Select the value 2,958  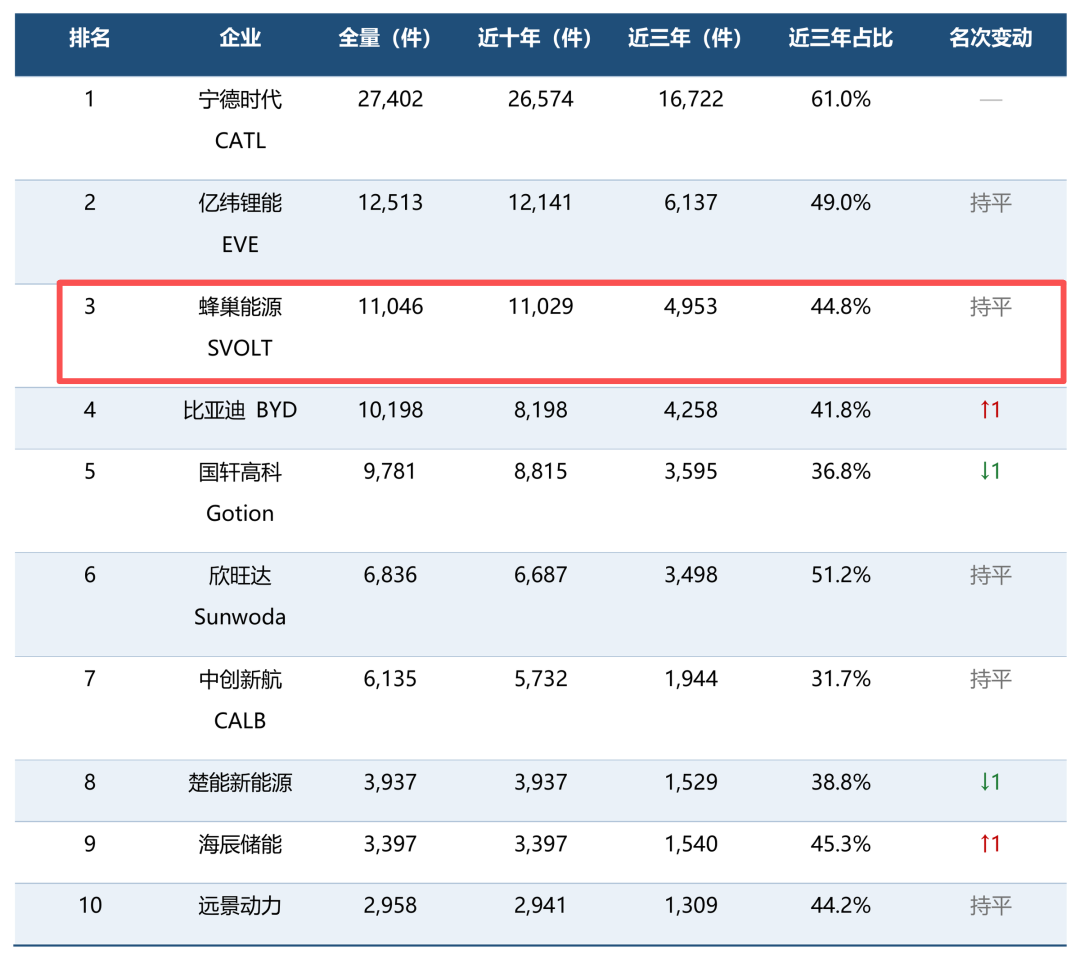pos(390,905)
